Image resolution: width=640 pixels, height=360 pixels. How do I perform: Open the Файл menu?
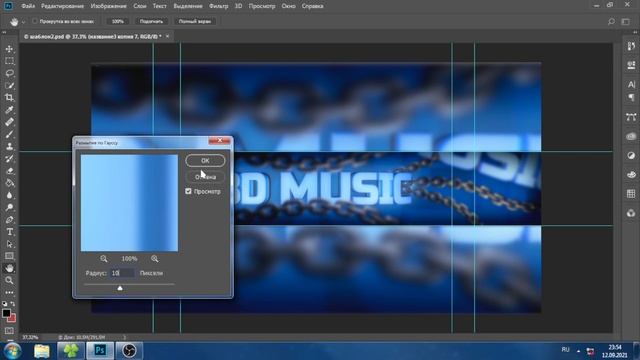[28, 6]
